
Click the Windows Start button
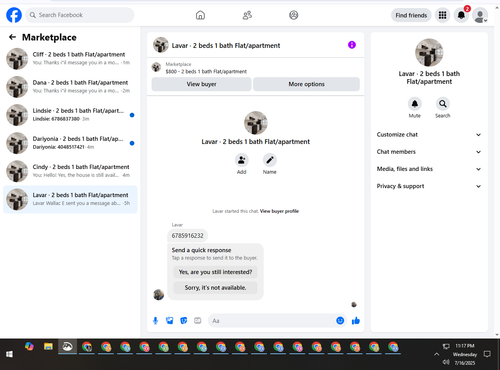(x=9, y=354)
